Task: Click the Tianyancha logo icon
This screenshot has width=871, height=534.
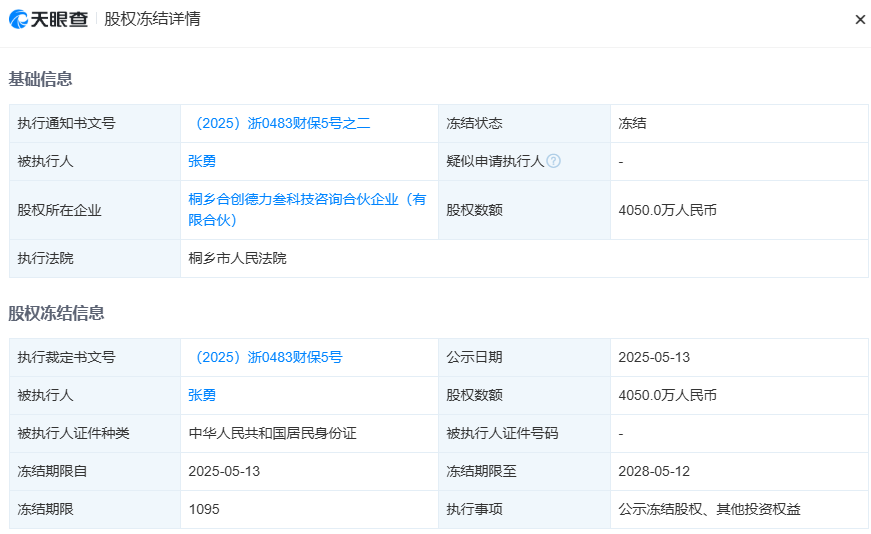Action: pyautogui.click(x=20, y=19)
